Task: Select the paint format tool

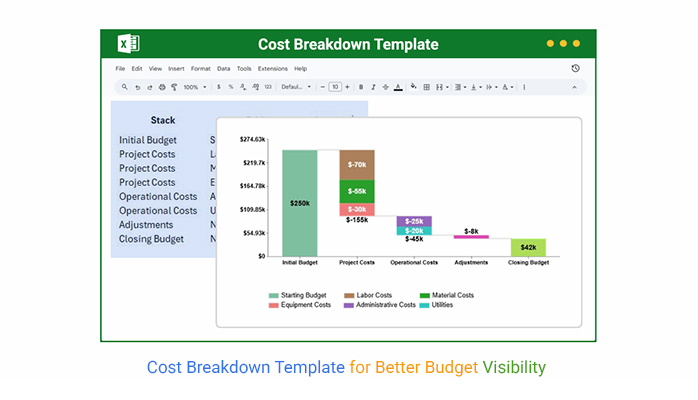Action: point(174,87)
